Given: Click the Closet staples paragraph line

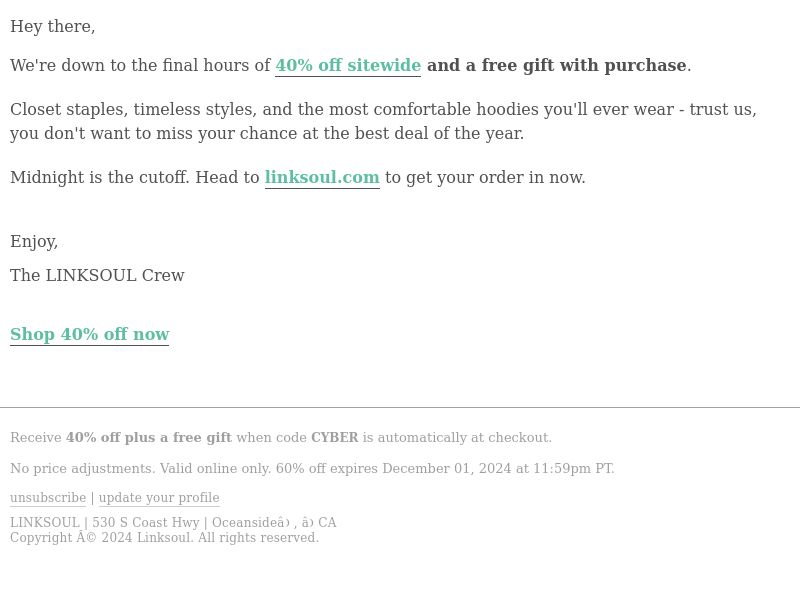Looking at the screenshot, I should click(383, 109).
